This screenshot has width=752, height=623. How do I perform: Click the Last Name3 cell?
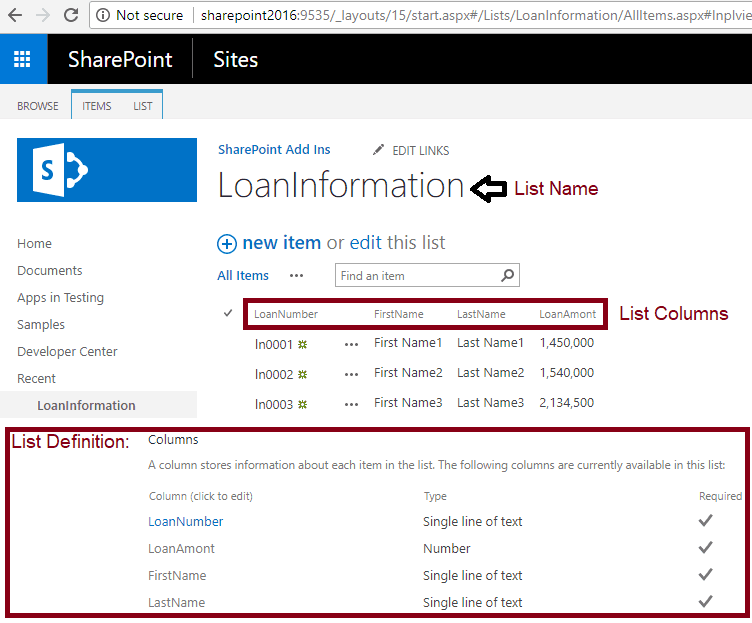pos(490,402)
